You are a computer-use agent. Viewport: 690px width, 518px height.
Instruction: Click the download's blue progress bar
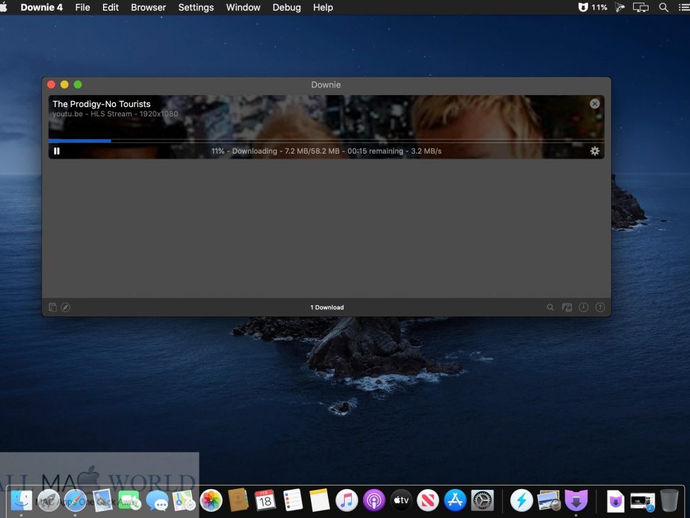pos(80,141)
